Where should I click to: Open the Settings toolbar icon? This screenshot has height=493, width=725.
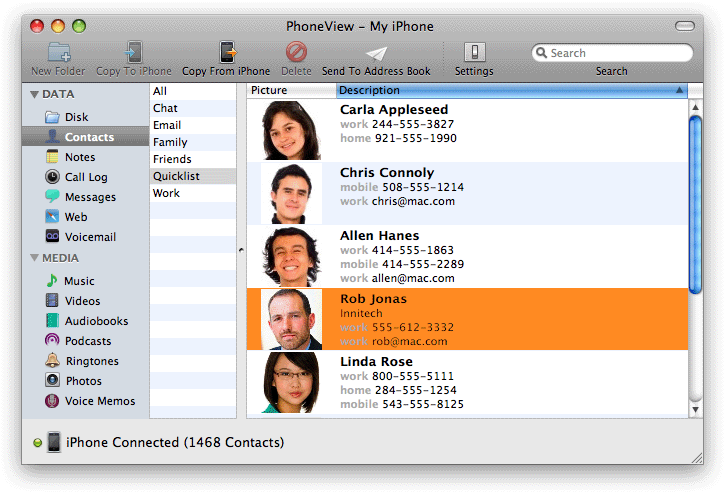click(x=474, y=53)
